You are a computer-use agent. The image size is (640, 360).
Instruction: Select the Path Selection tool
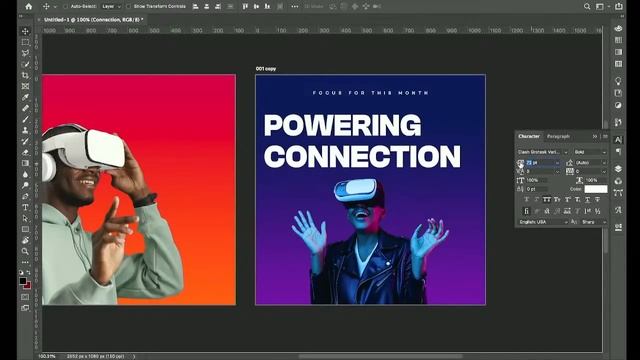[x=25, y=218]
